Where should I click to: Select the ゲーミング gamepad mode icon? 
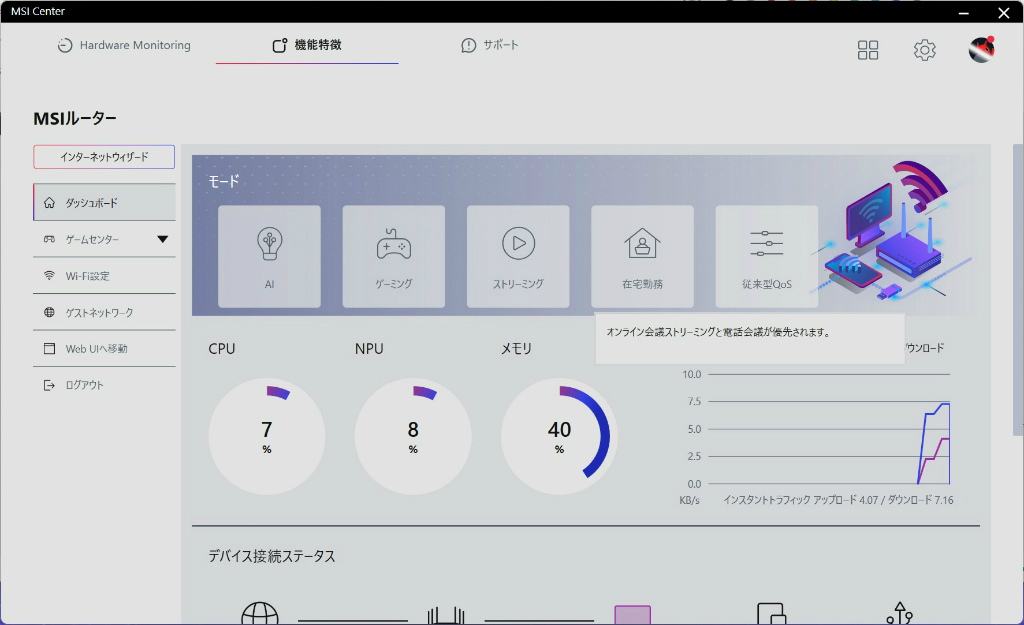click(394, 244)
